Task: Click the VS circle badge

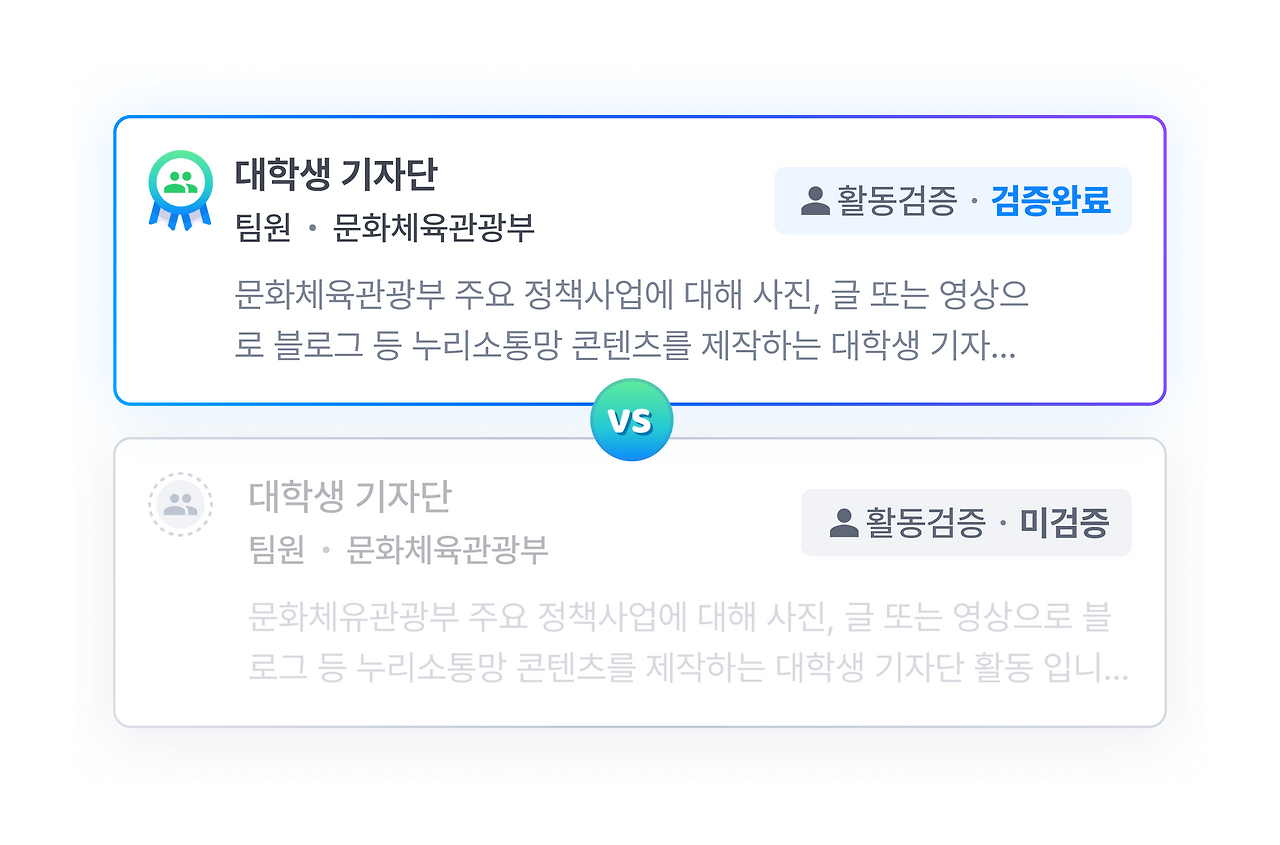Action: [x=630, y=419]
